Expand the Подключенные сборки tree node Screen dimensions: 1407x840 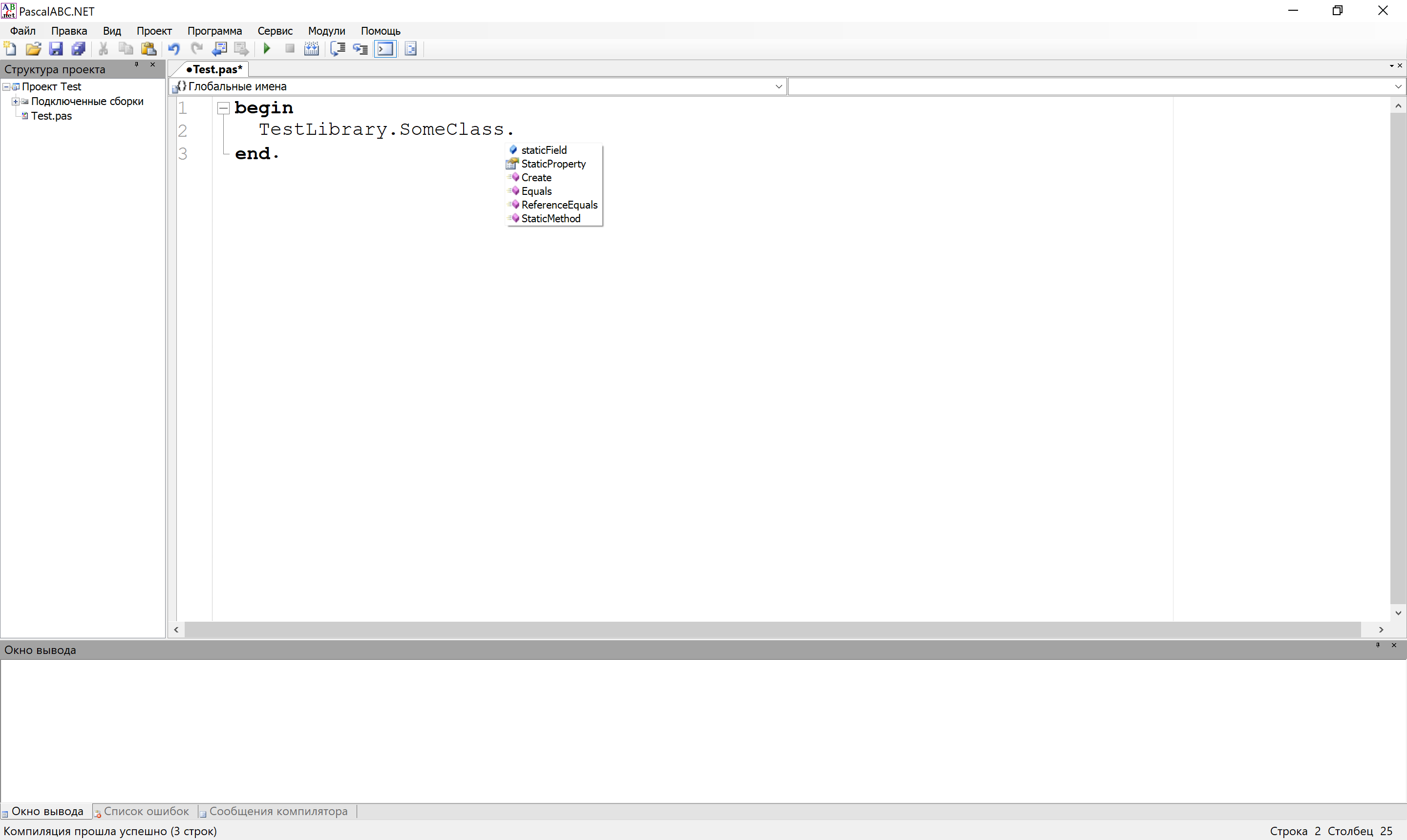15,101
